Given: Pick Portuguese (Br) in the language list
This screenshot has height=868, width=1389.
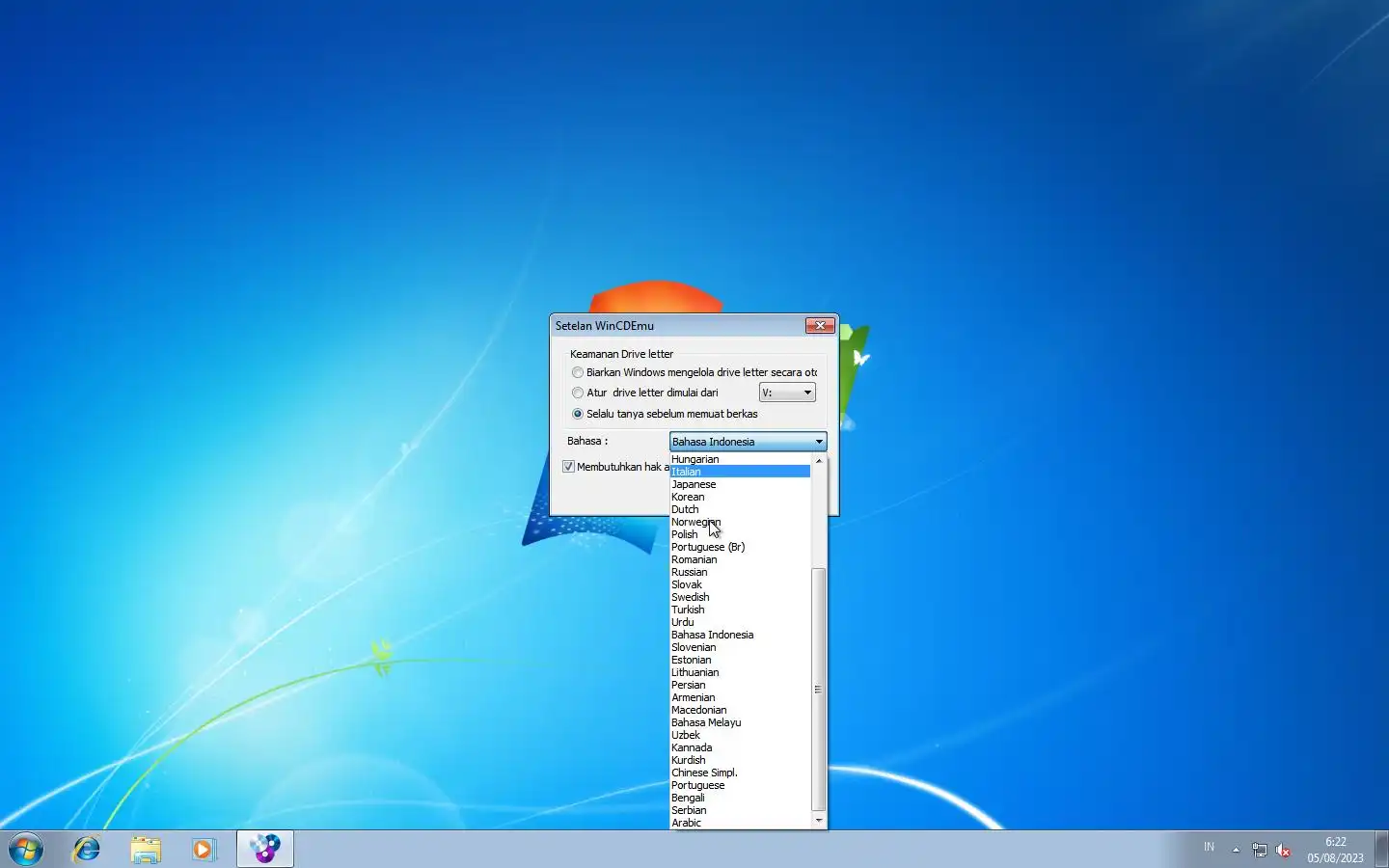Looking at the screenshot, I should click(x=740, y=547).
